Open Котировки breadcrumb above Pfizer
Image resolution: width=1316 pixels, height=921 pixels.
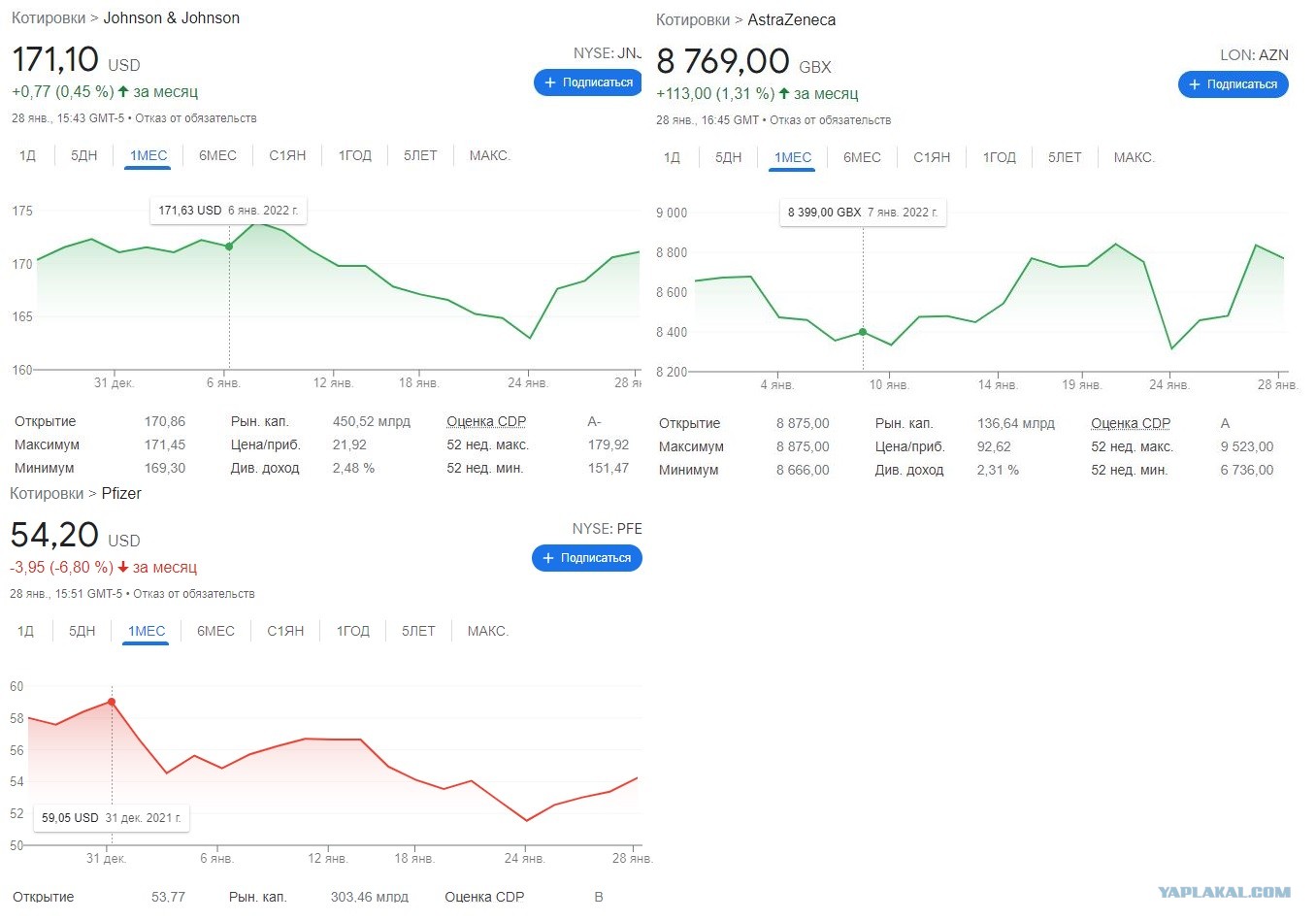[x=47, y=493]
